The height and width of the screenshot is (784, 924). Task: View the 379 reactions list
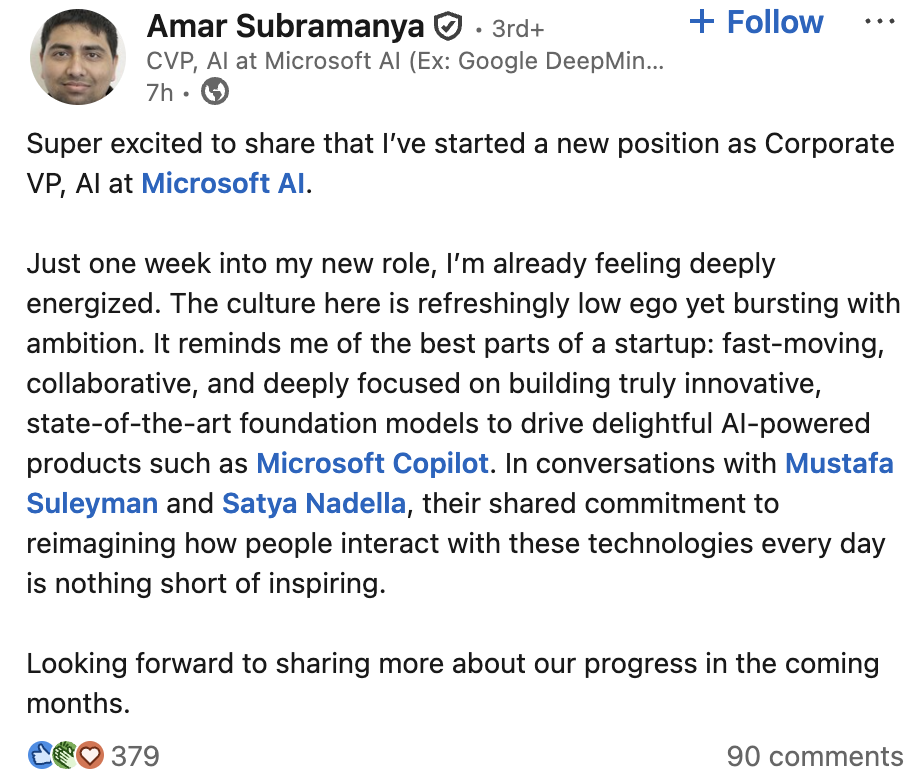[135, 756]
